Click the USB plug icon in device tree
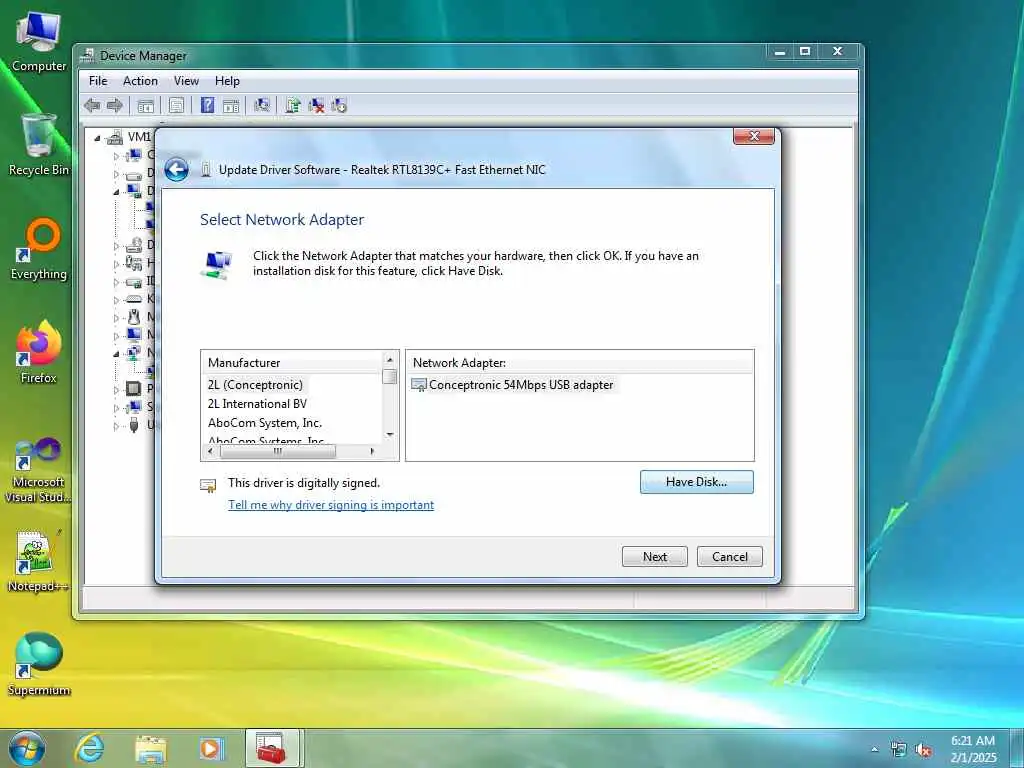1024x768 pixels. point(134,425)
